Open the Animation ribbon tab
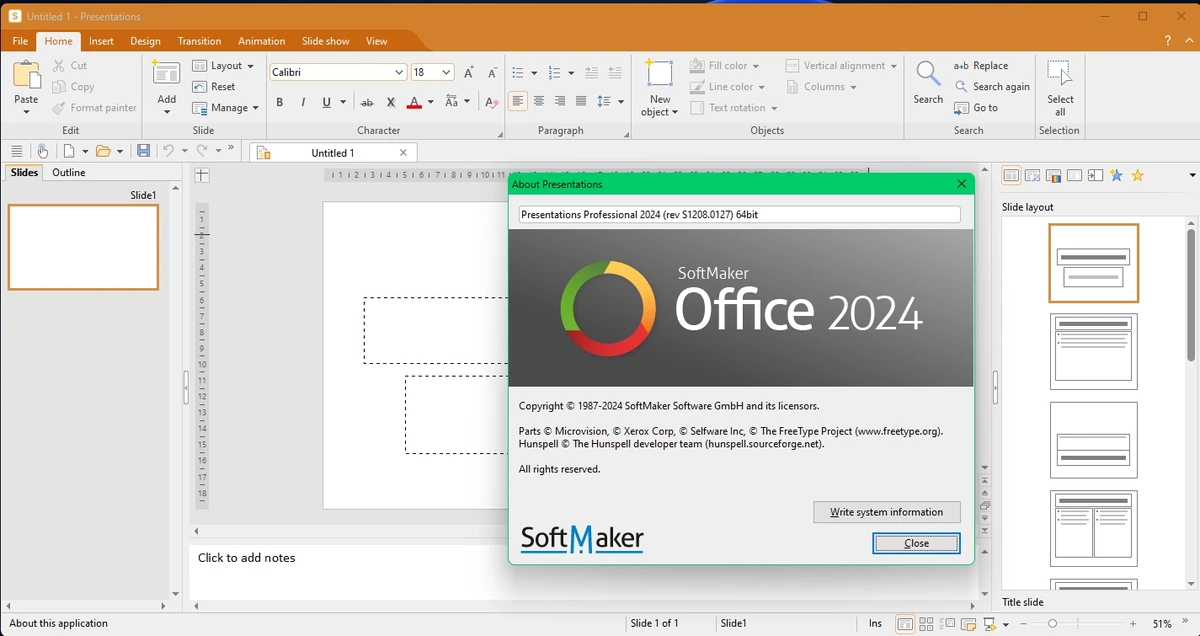The width and height of the screenshot is (1200, 636). (x=262, y=41)
